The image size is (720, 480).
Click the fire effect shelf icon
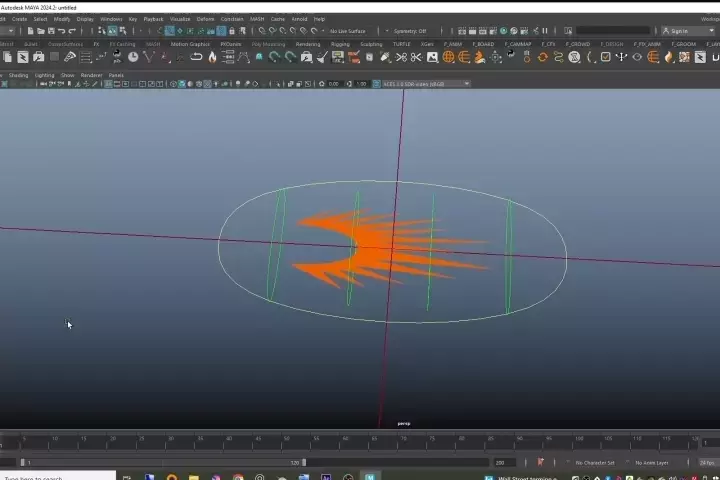(x=212, y=57)
